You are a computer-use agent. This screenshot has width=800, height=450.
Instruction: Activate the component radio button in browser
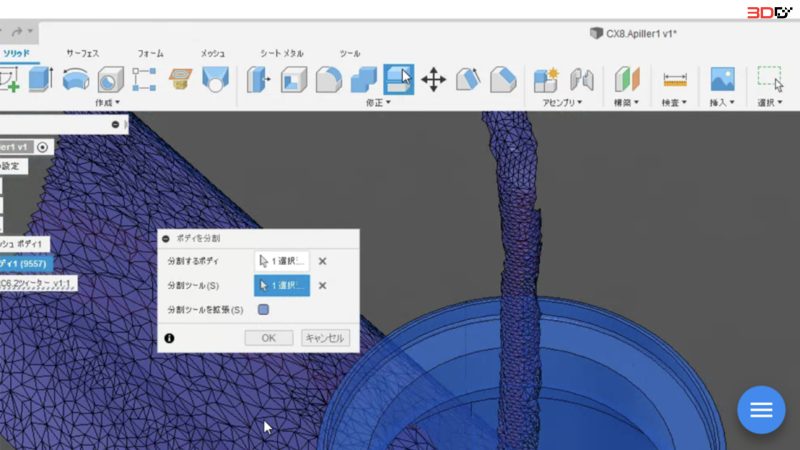tap(42, 147)
